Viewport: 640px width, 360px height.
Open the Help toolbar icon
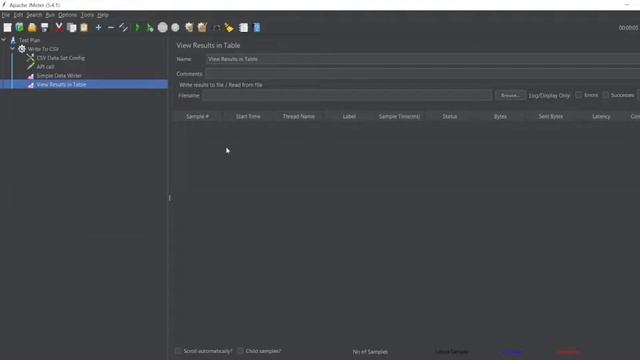click(257, 27)
